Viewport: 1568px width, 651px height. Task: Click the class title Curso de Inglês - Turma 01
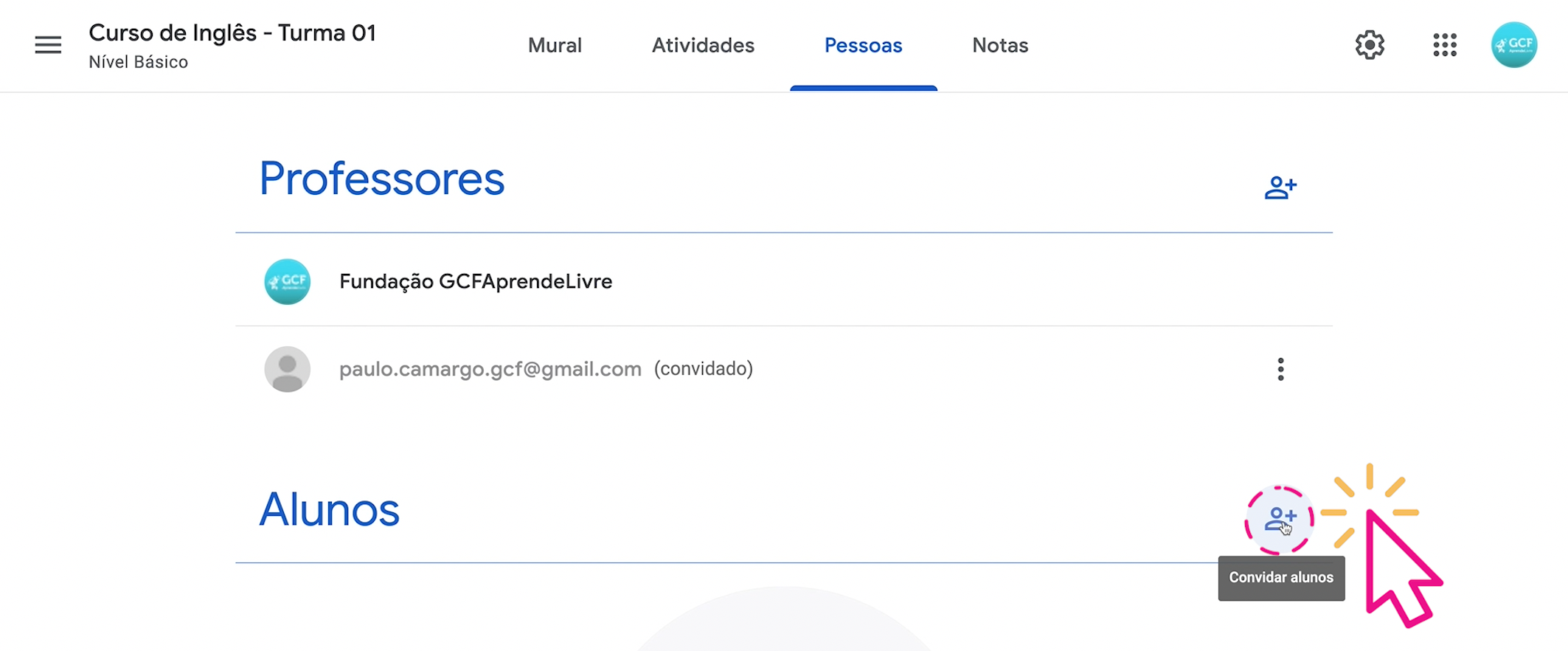pyautogui.click(x=232, y=33)
